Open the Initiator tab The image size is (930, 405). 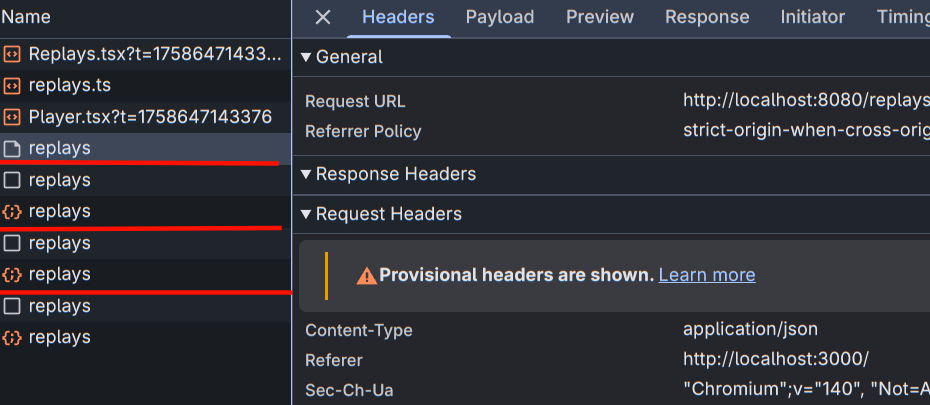tap(812, 17)
